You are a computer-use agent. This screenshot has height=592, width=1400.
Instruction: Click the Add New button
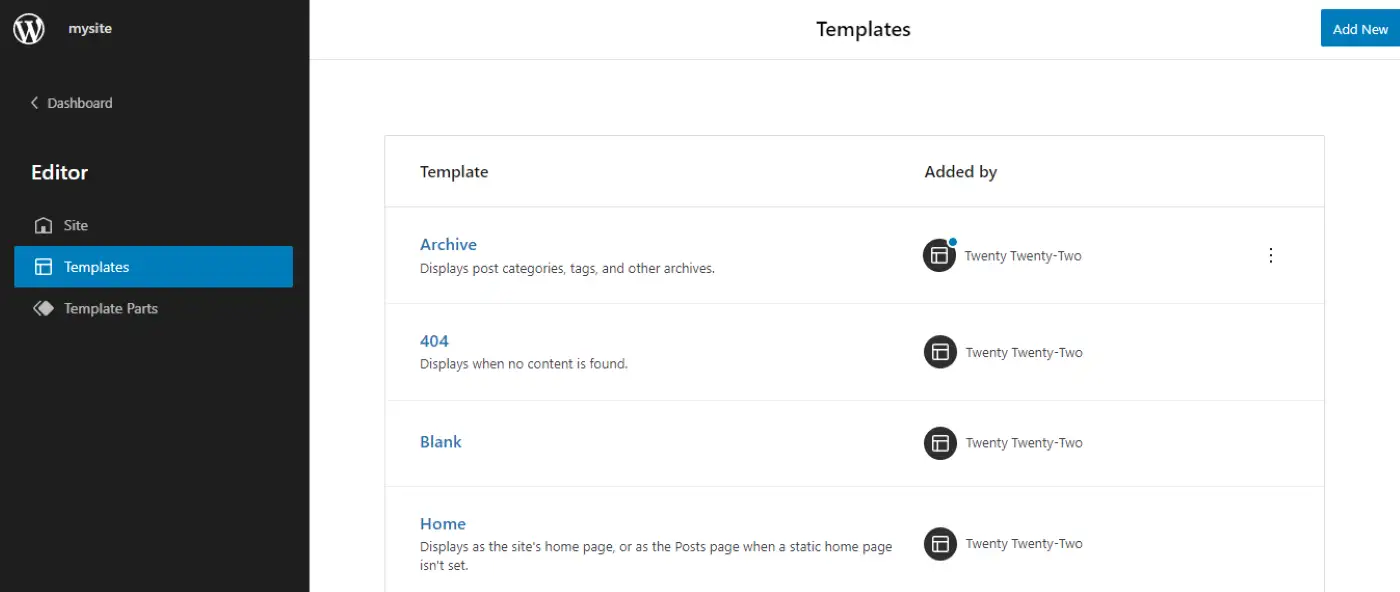[x=1360, y=29]
